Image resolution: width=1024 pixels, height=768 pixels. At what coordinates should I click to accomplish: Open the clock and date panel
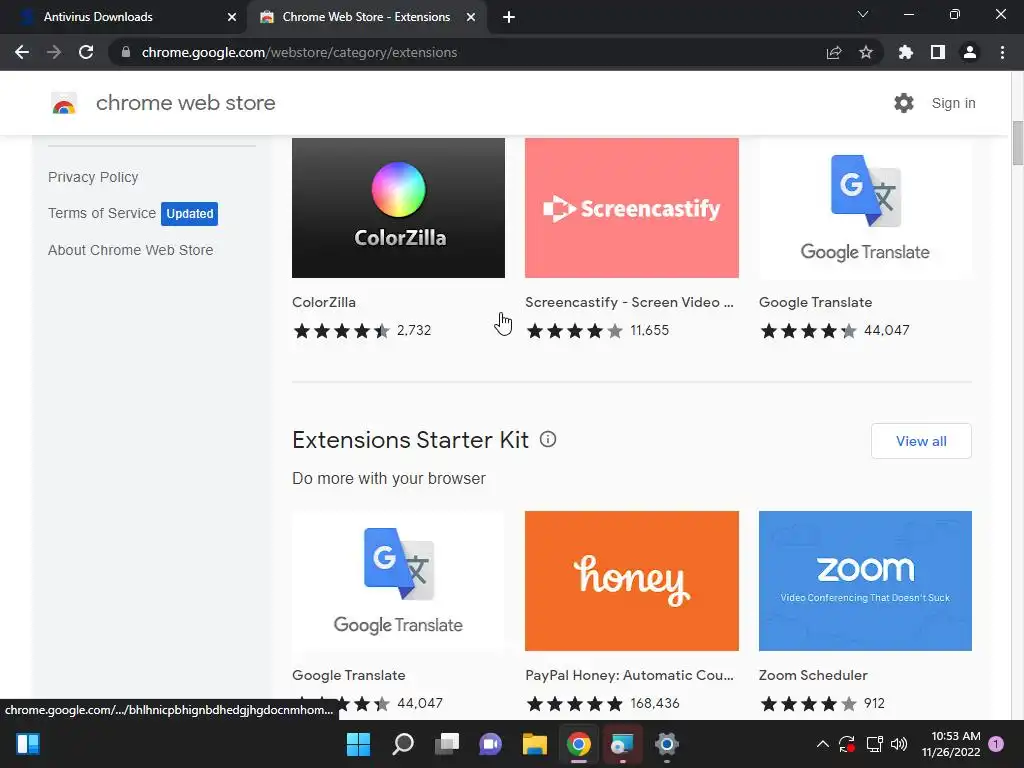point(951,744)
